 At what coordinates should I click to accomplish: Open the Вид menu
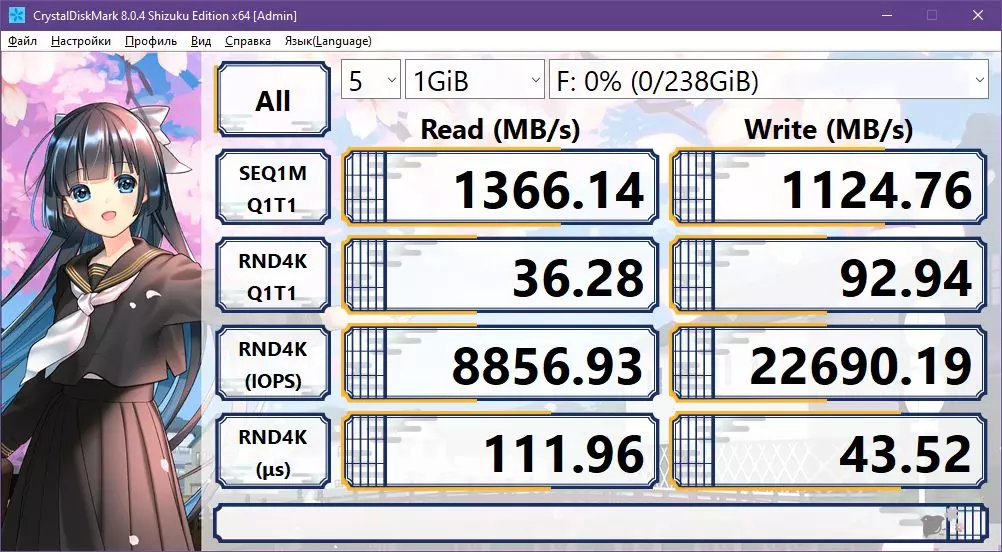[x=201, y=41]
